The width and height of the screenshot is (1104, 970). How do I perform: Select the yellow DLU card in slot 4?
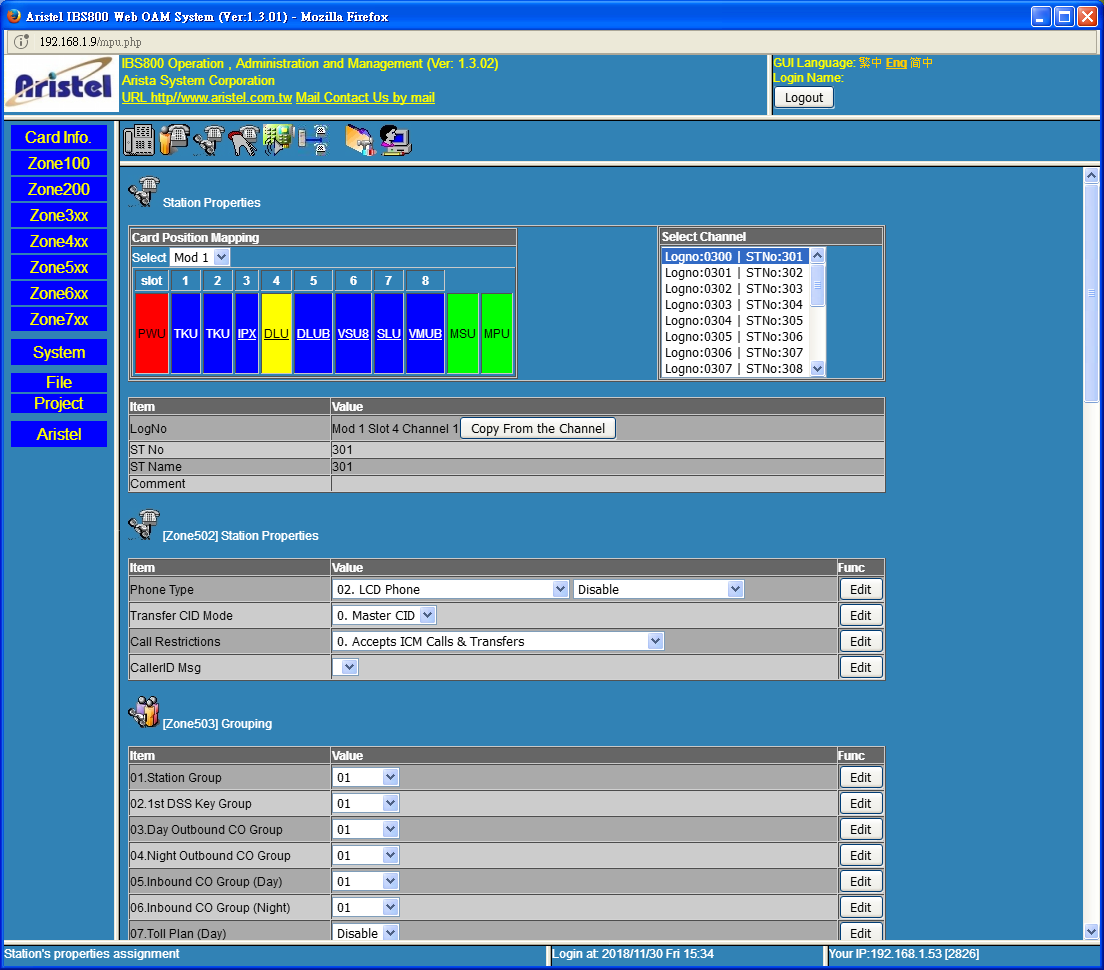[276, 333]
